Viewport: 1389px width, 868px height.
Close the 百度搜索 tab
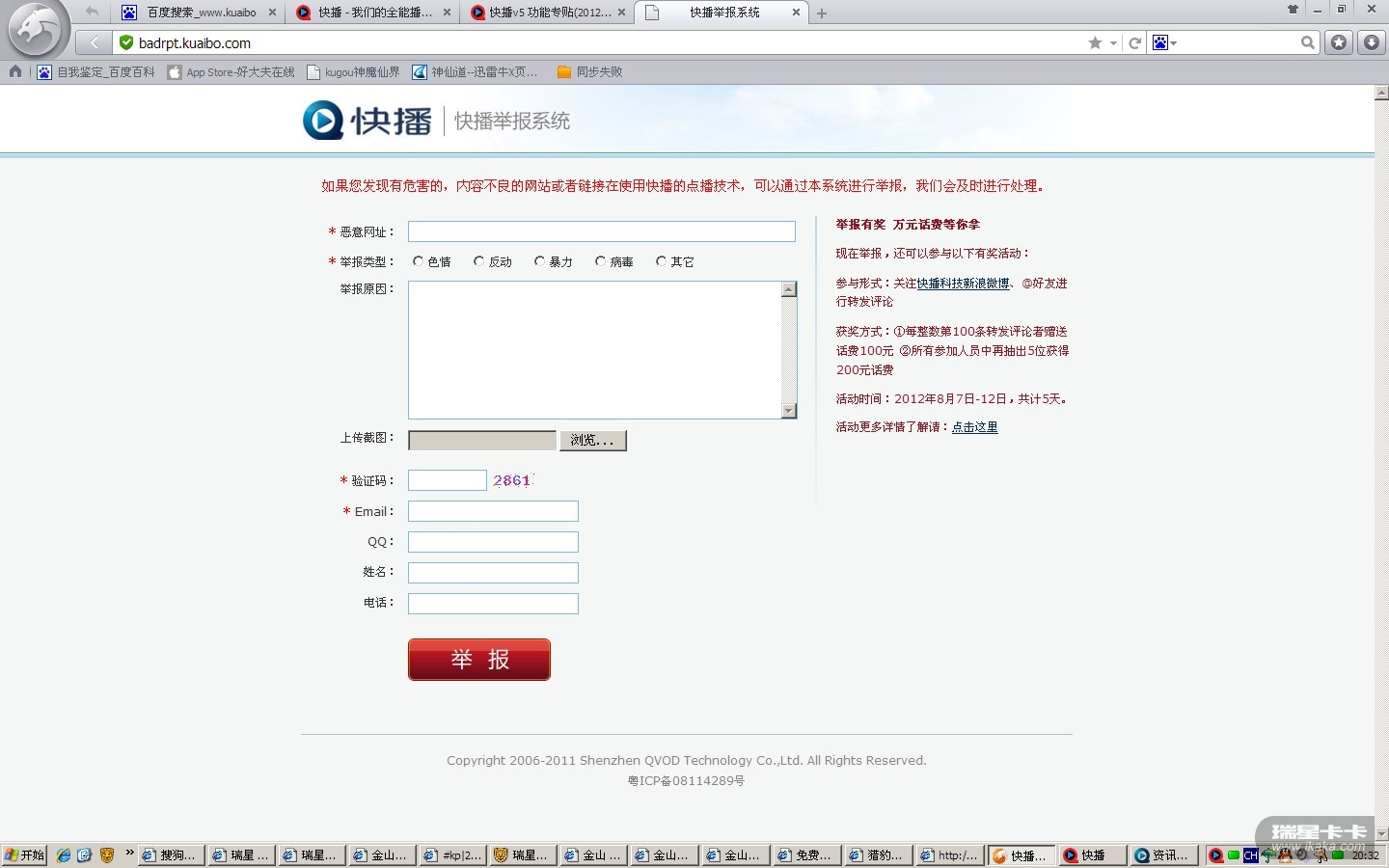pyautogui.click(x=273, y=13)
